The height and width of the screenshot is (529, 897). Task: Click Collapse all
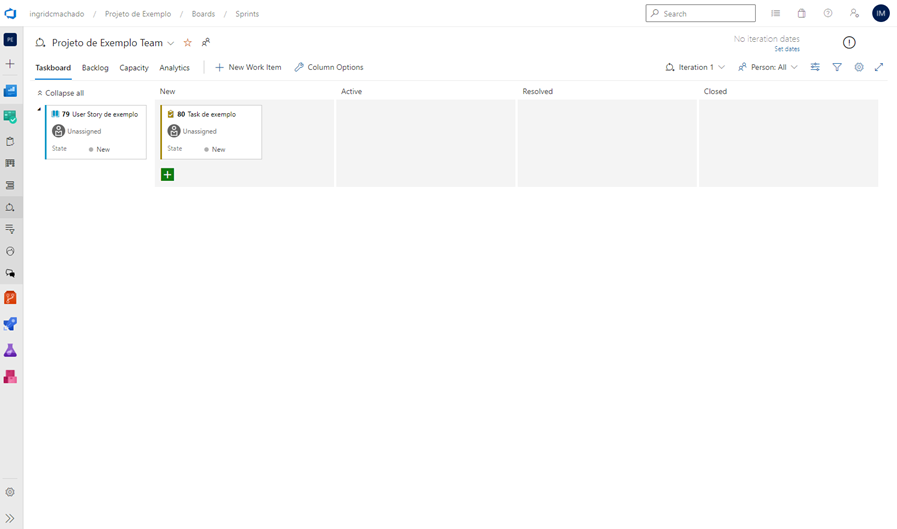point(61,93)
